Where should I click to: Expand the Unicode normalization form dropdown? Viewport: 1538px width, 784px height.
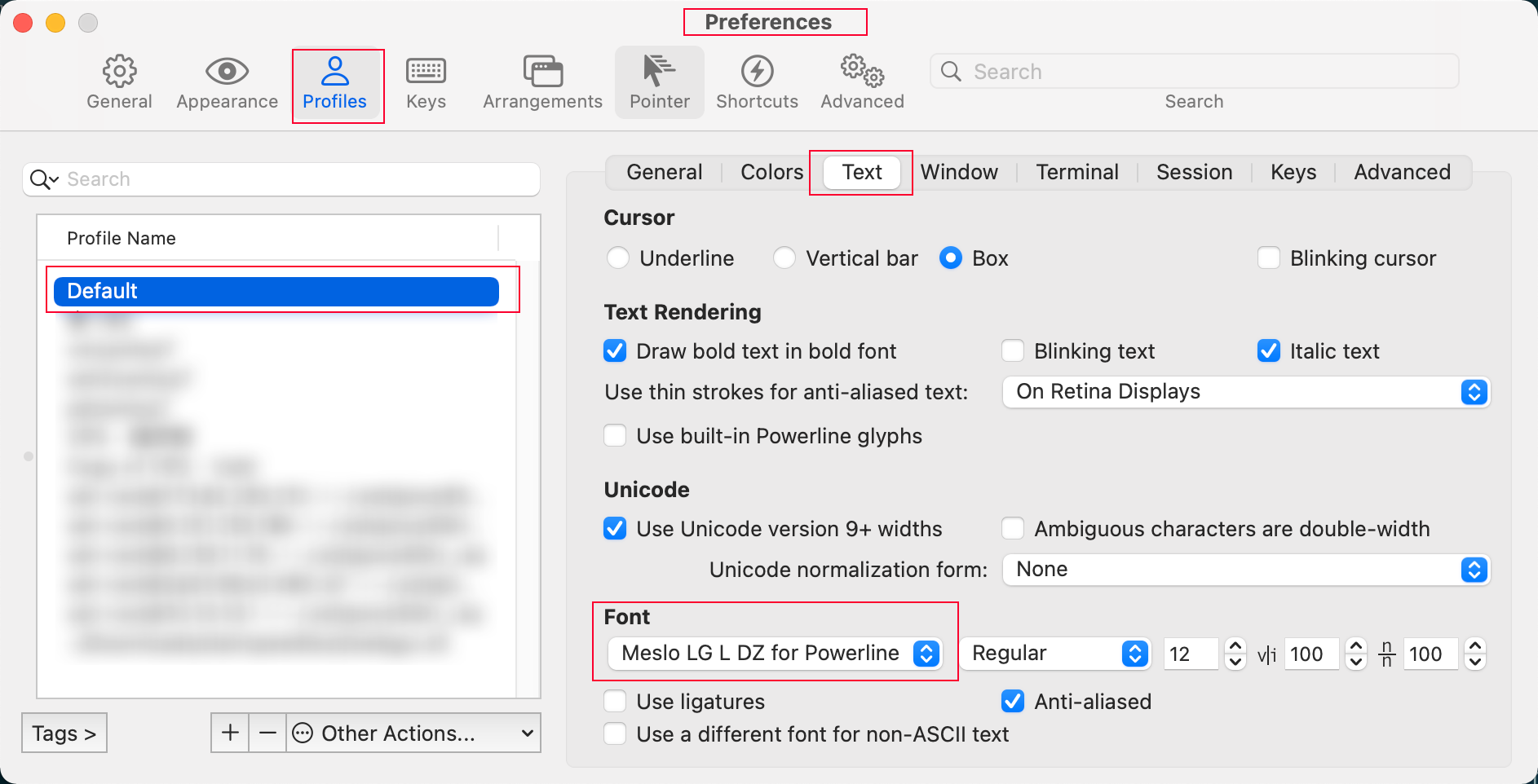click(1245, 570)
